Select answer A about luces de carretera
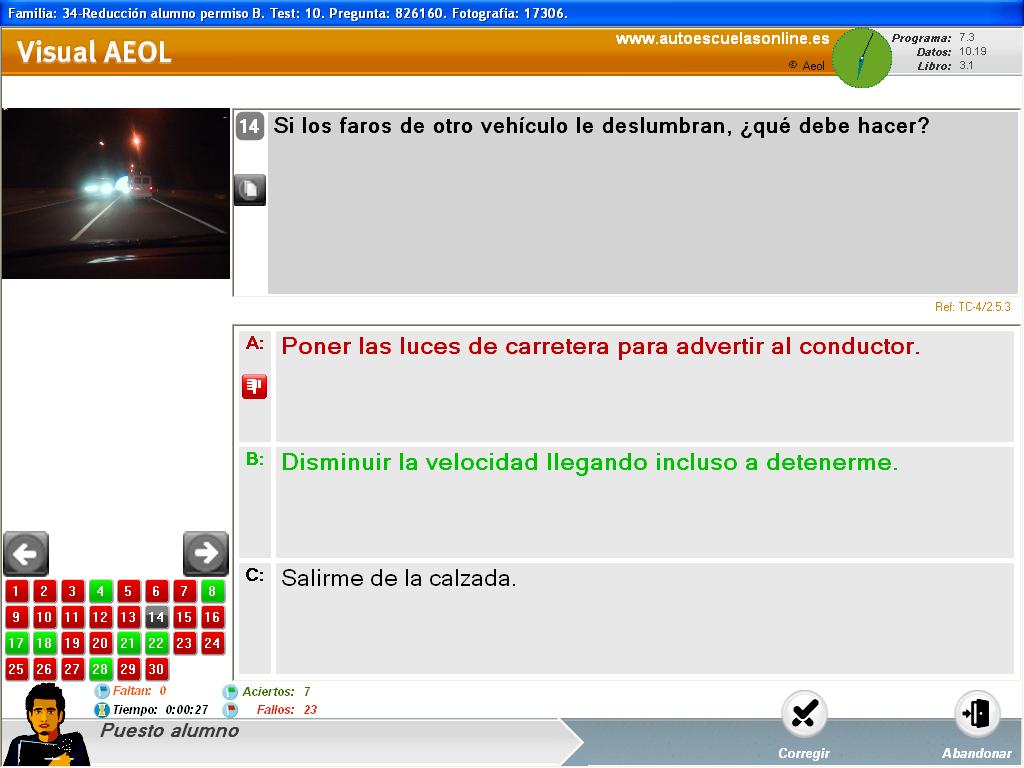 600,347
